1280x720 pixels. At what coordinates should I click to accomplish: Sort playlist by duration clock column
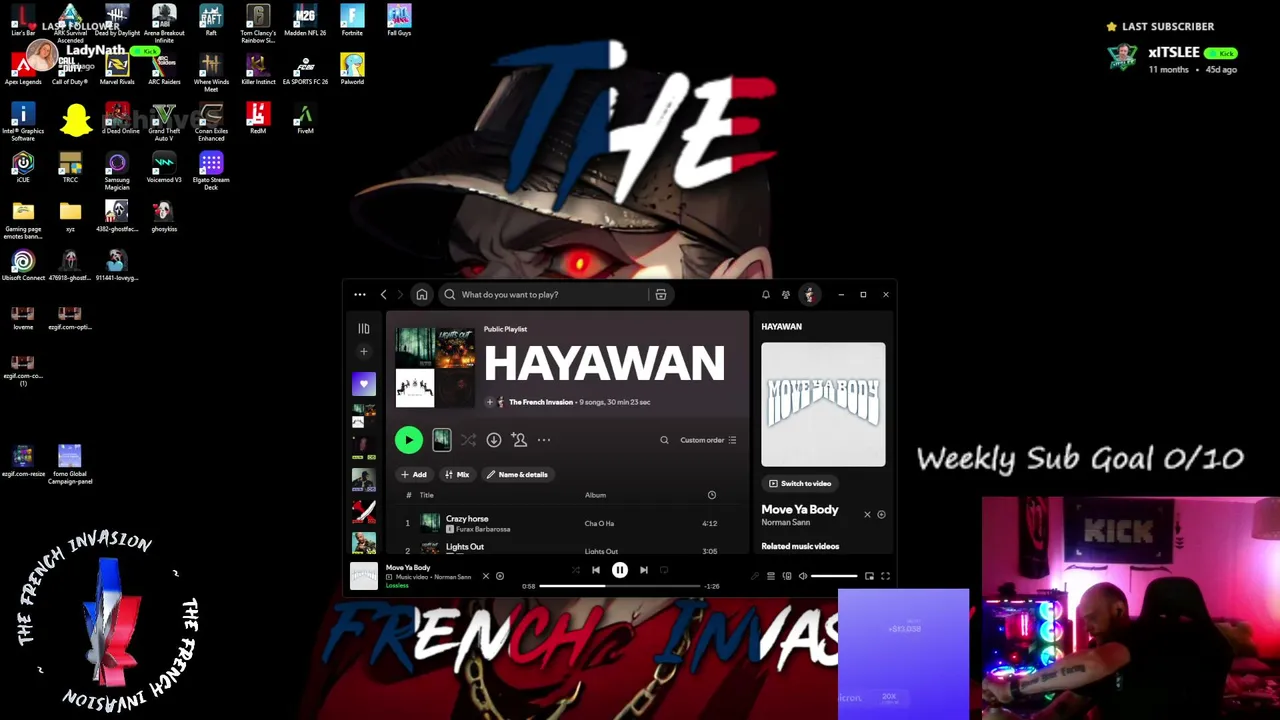click(x=712, y=495)
